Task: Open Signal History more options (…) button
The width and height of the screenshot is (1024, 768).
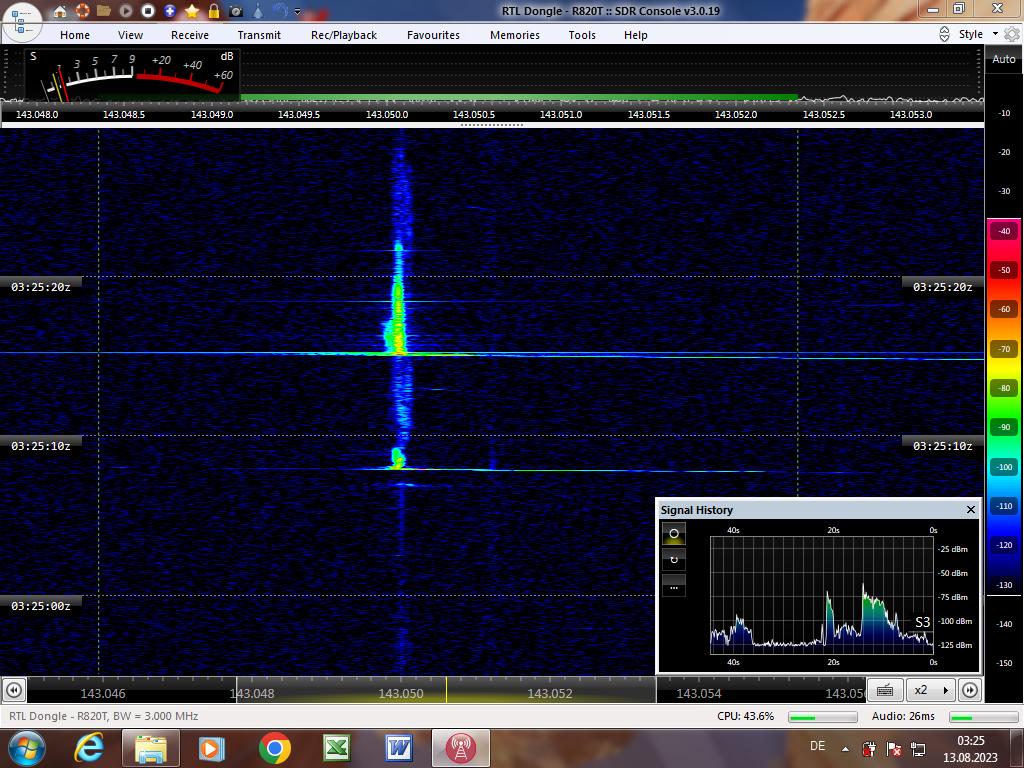Action: click(674, 586)
